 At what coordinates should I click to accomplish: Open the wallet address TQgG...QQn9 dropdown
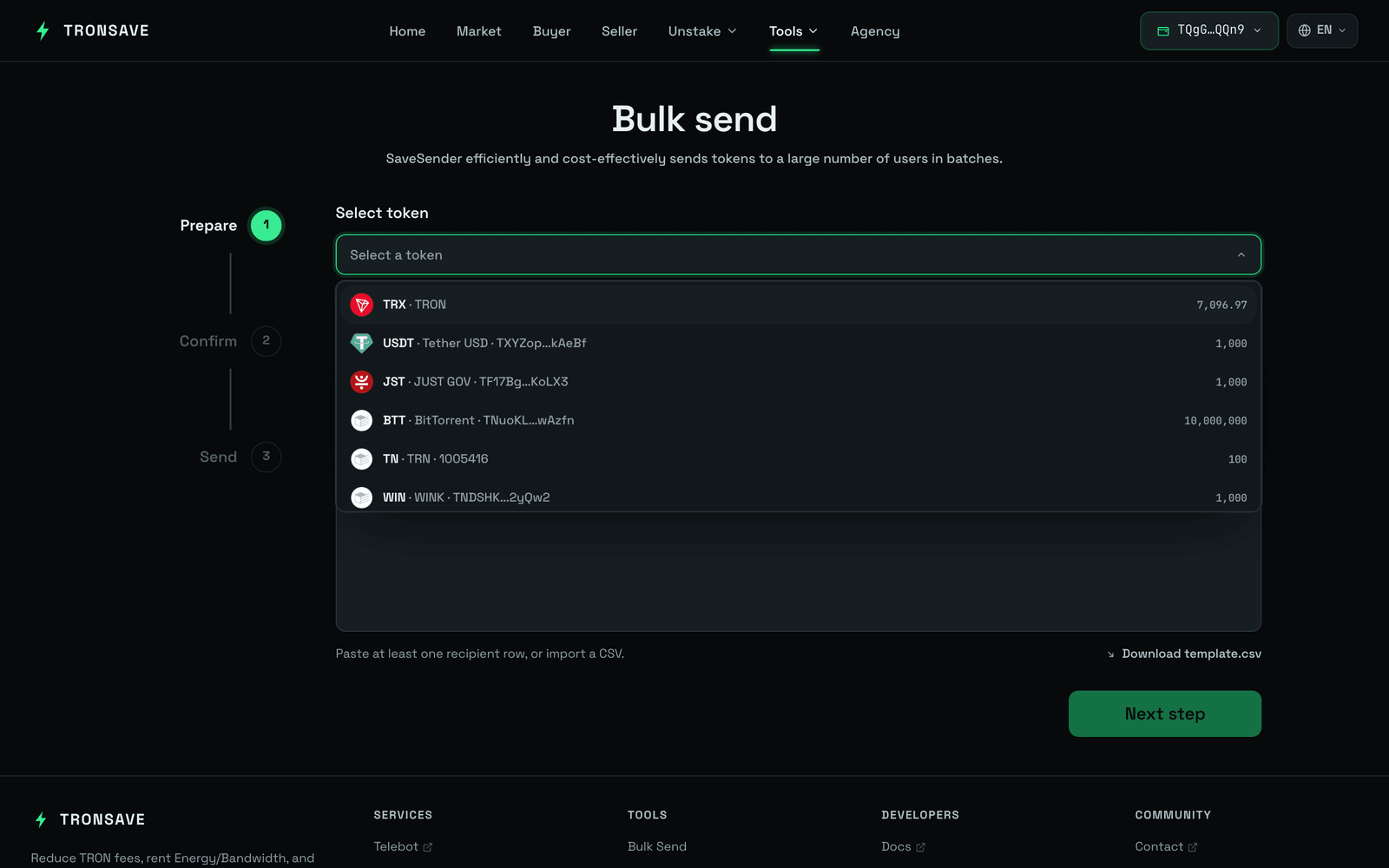[x=1209, y=30]
